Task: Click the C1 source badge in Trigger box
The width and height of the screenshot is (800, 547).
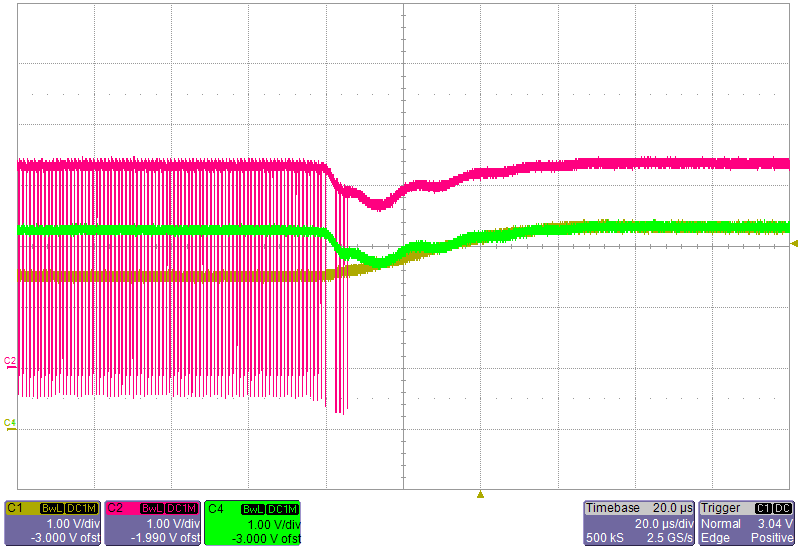Action: [x=763, y=508]
